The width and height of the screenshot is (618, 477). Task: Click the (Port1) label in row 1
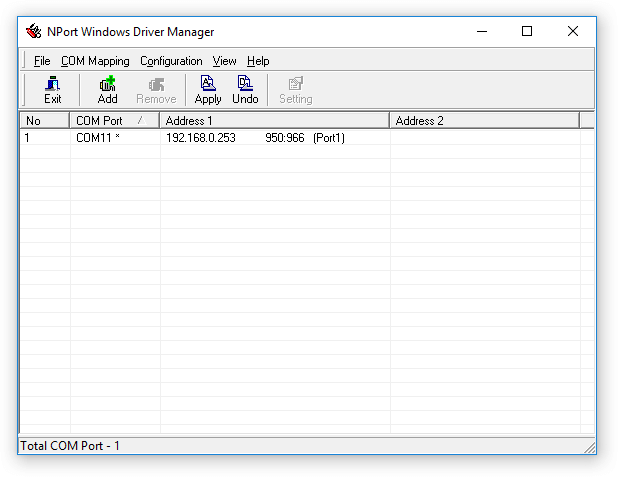coord(329,138)
